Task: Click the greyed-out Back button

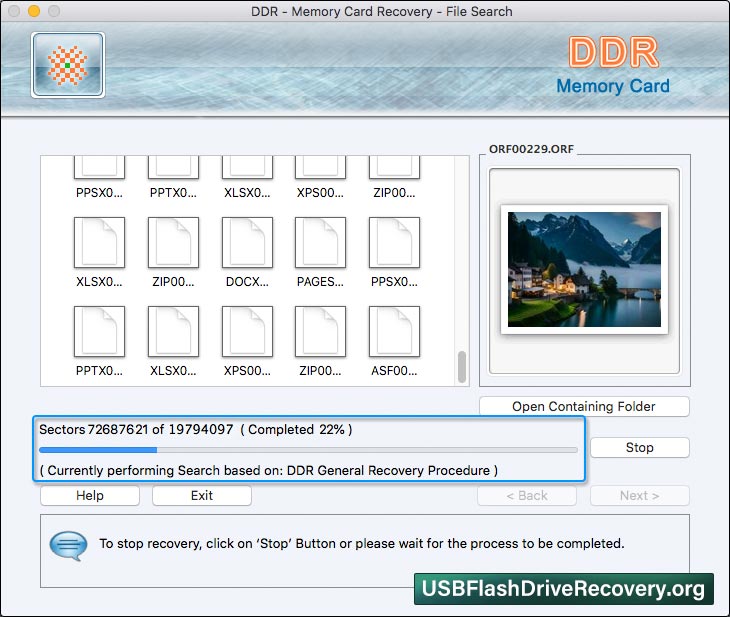Action: (x=527, y=495)
